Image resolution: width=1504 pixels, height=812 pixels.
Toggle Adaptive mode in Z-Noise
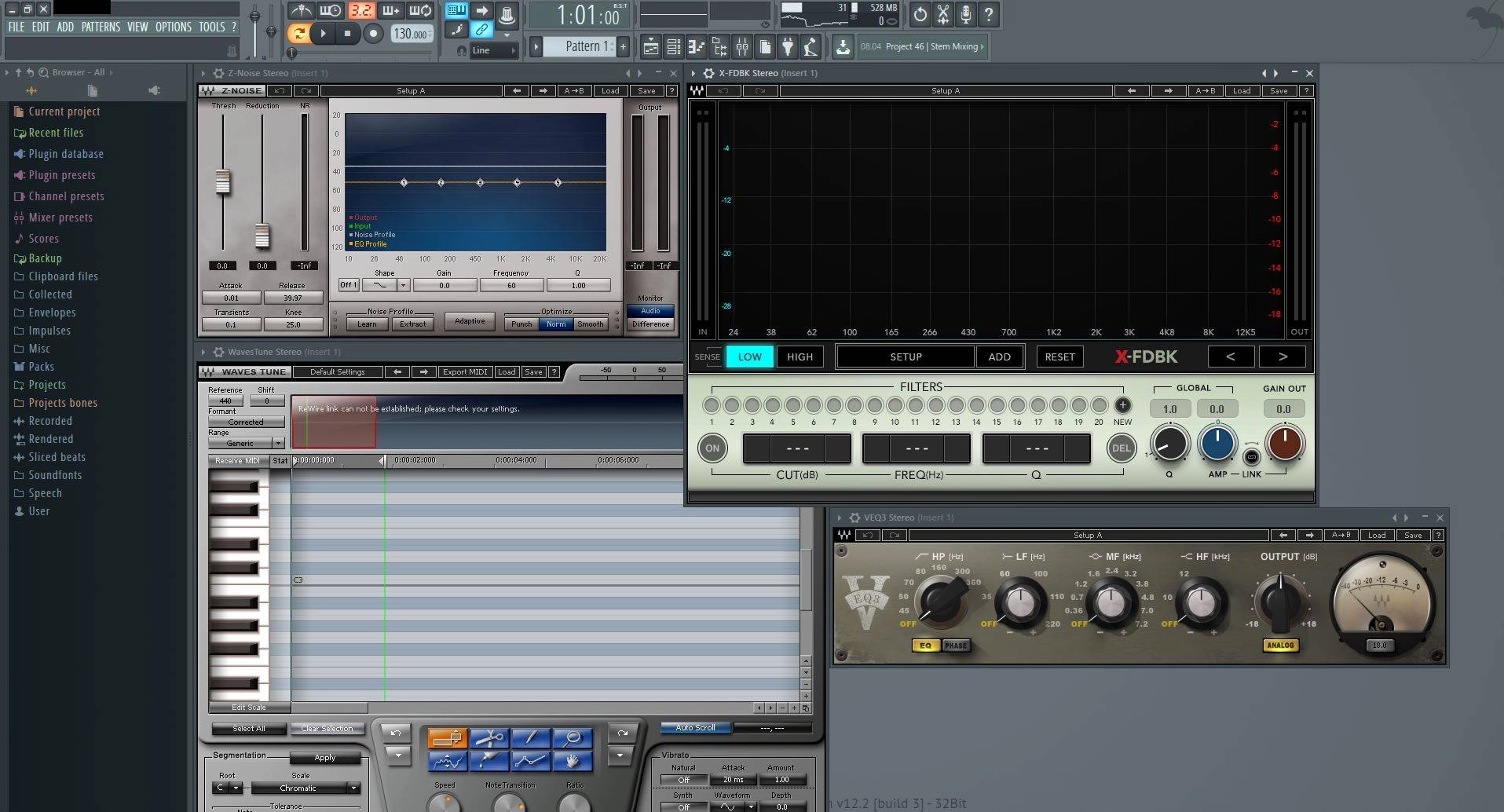coord(470,321)
